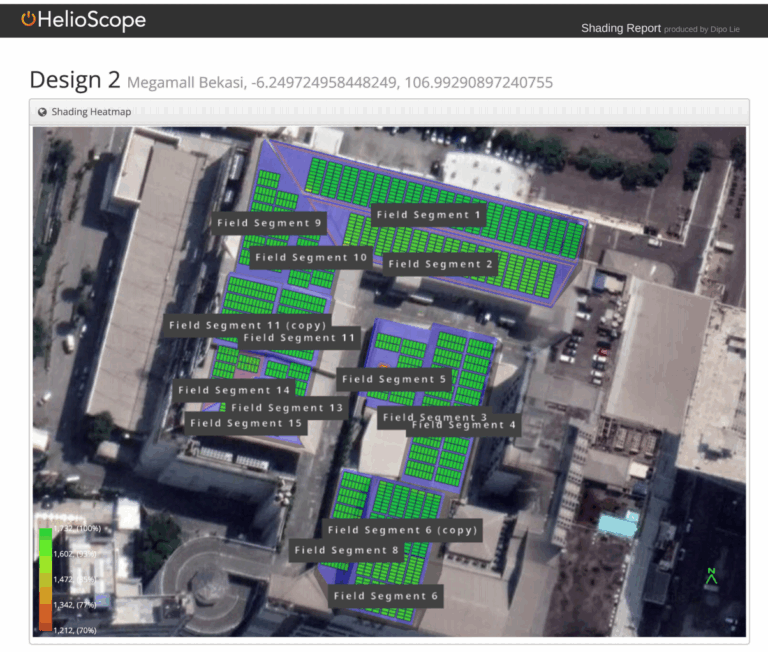
Task: Select the Field Segment 6 (copy) label
Action: click(403, 530)
